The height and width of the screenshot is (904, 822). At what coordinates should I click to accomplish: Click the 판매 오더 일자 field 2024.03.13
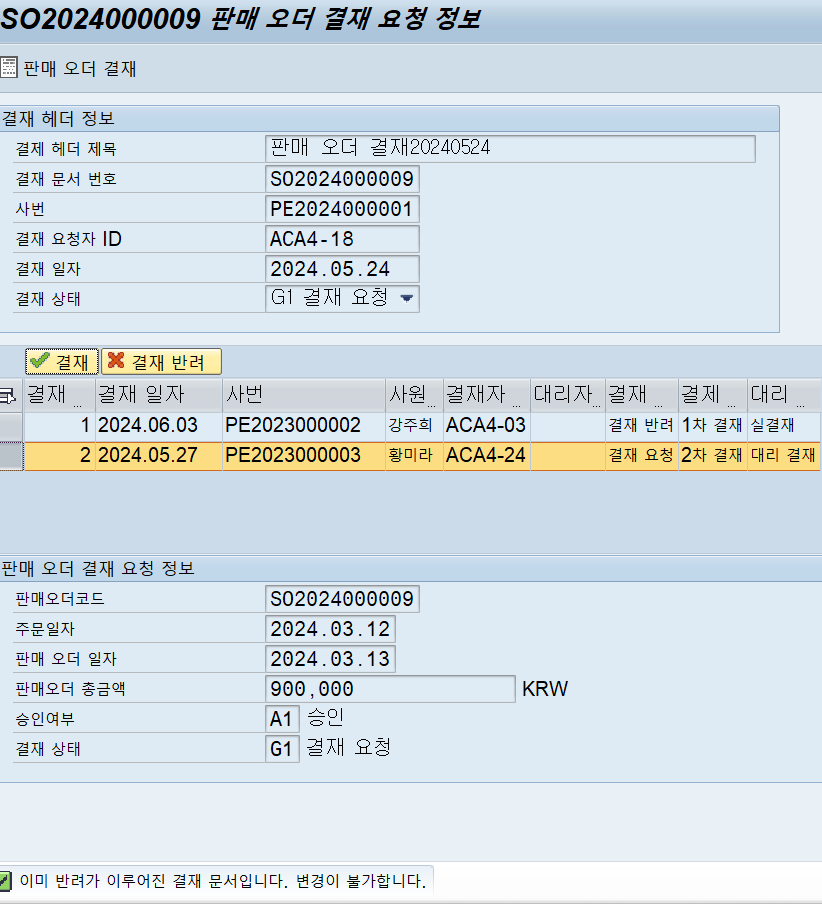click(x=330, y=658)
